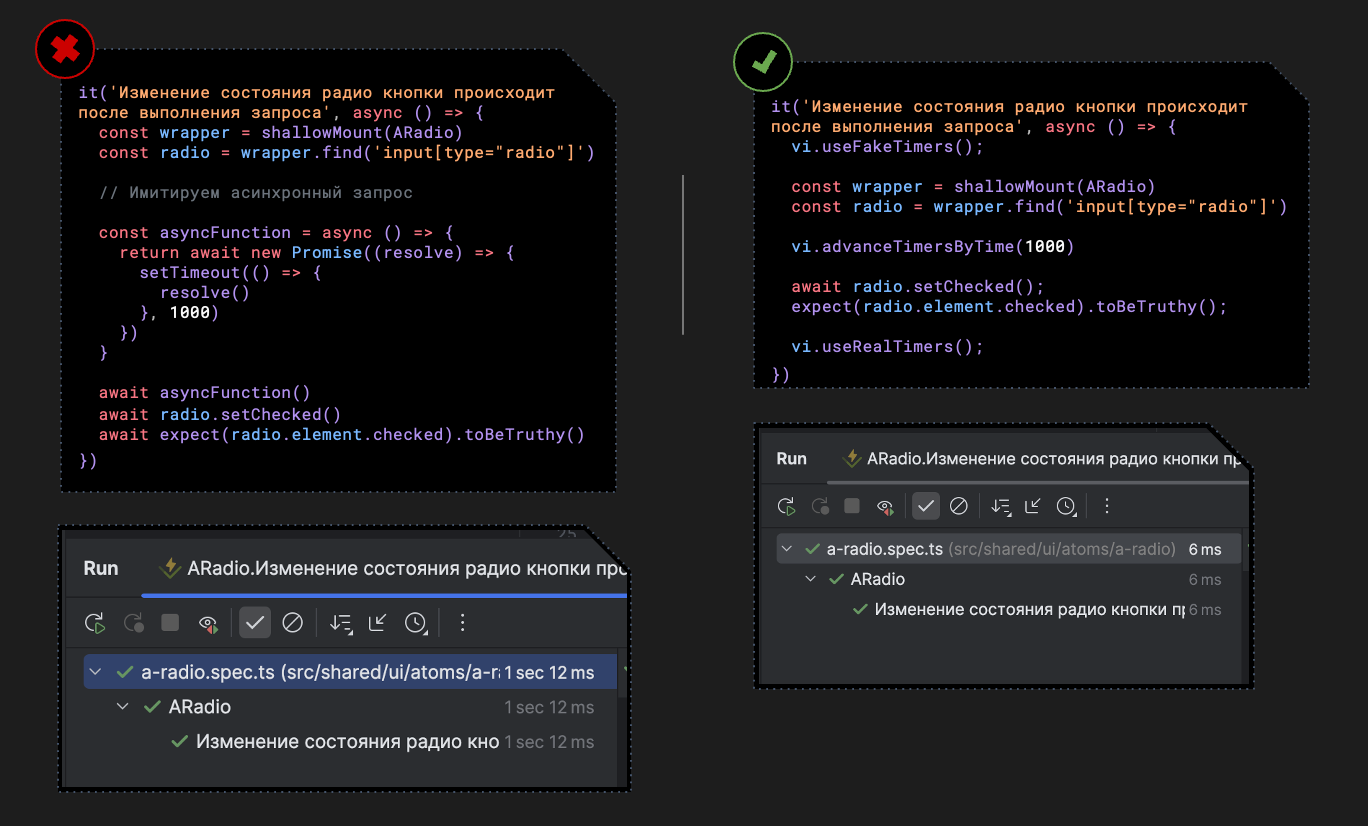Toggle Show Passed checkmark in 1 sec 12 ms panel
This screenshot has height=826, width=1368.
point(255,624)
